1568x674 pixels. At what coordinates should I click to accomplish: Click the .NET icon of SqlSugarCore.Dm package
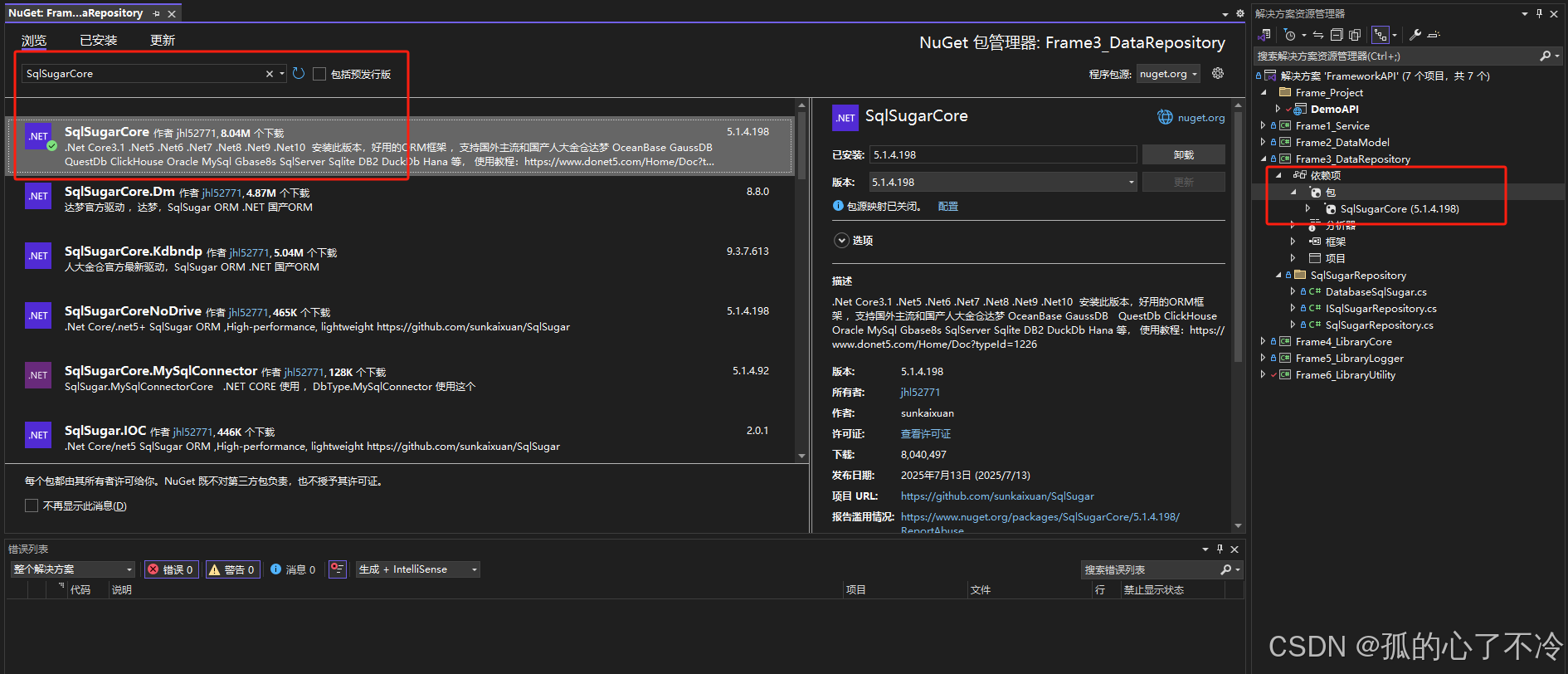[38, 196]
